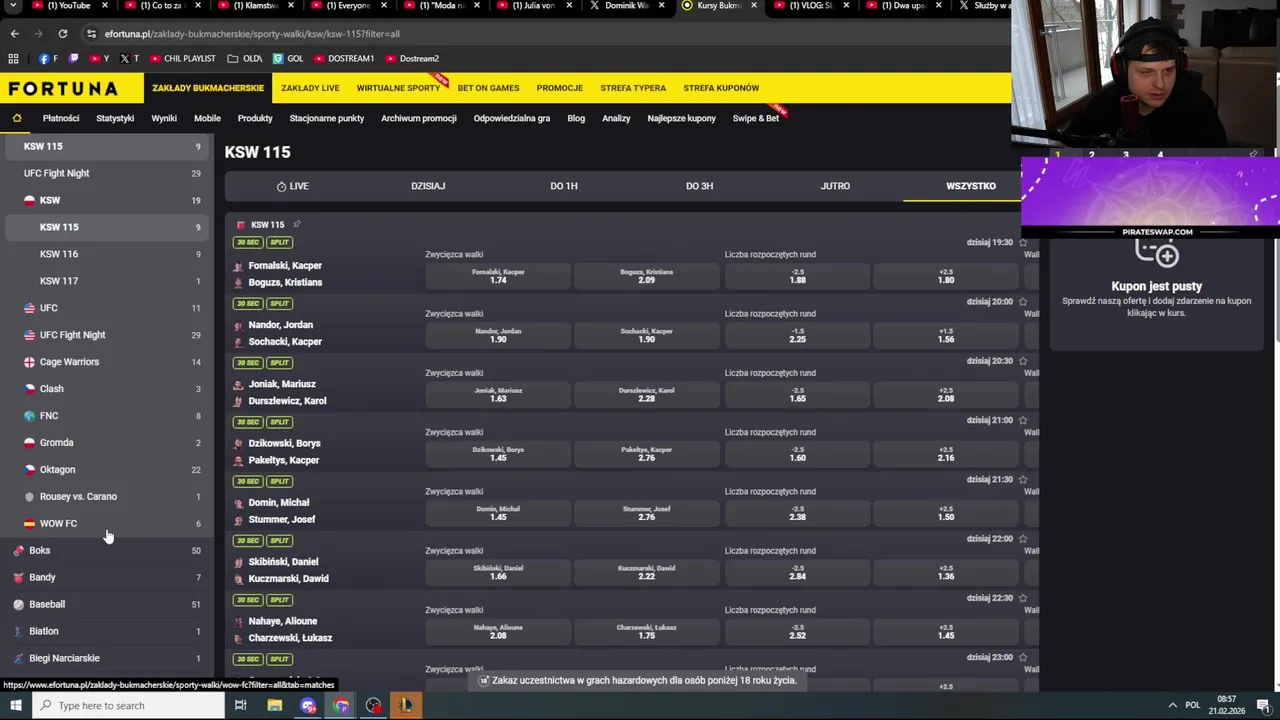Open Archiwum promocji page
The image size is (1280, 720).
(x=418, y=118)
